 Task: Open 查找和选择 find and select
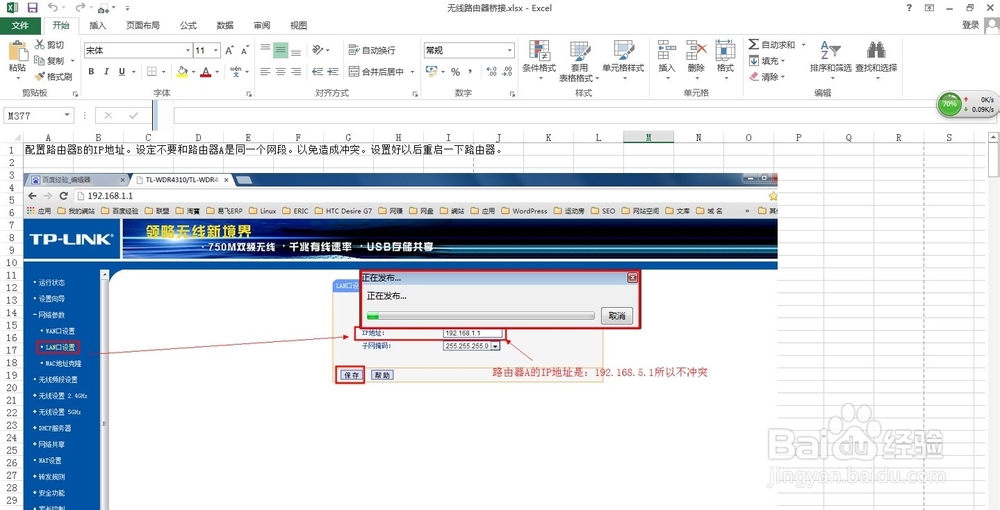(876, 61)
